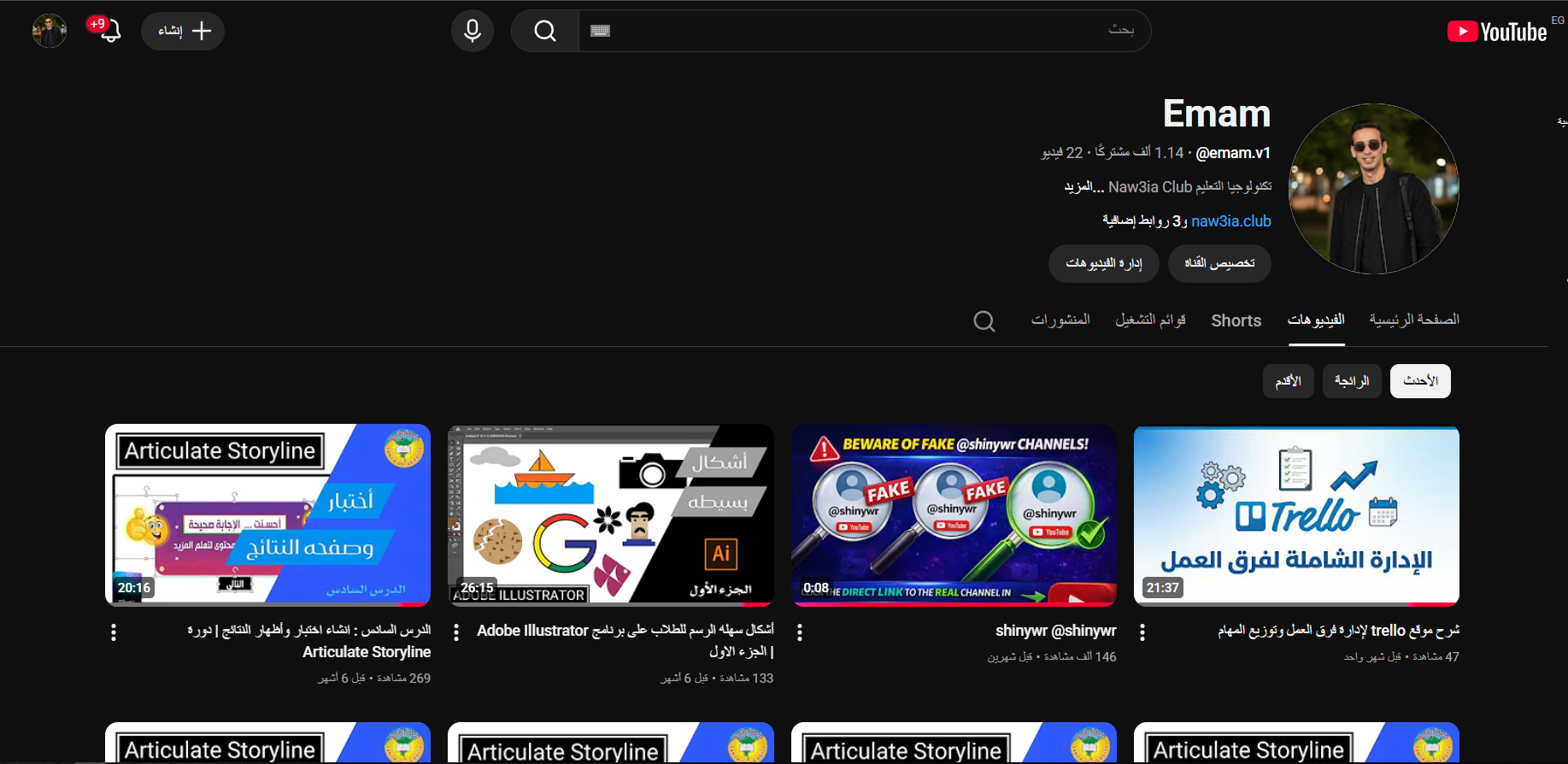Open more options for shinywr video

click(x=800, y=632)
